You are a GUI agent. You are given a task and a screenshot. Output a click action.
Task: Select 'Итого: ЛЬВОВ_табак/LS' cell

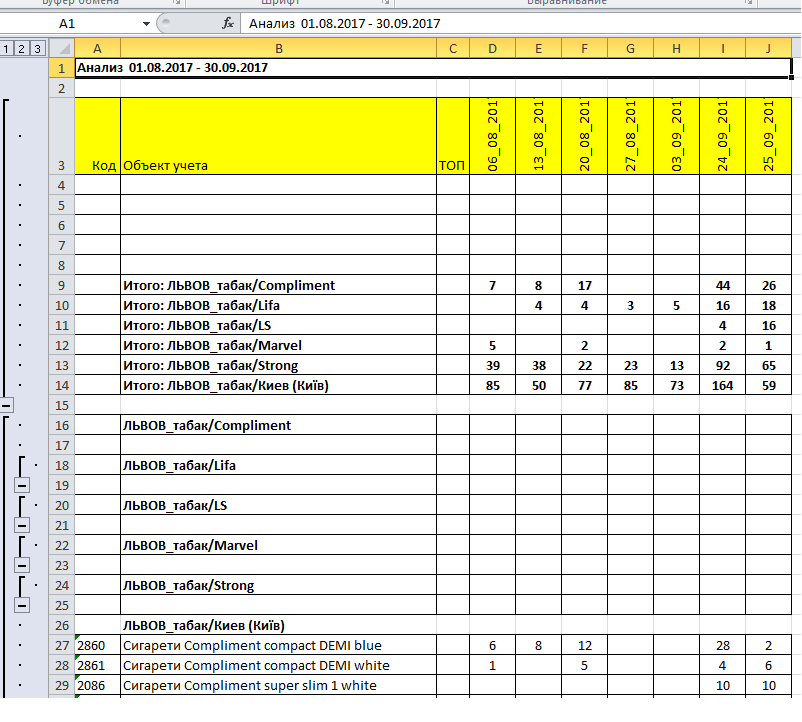click(279, 325)
